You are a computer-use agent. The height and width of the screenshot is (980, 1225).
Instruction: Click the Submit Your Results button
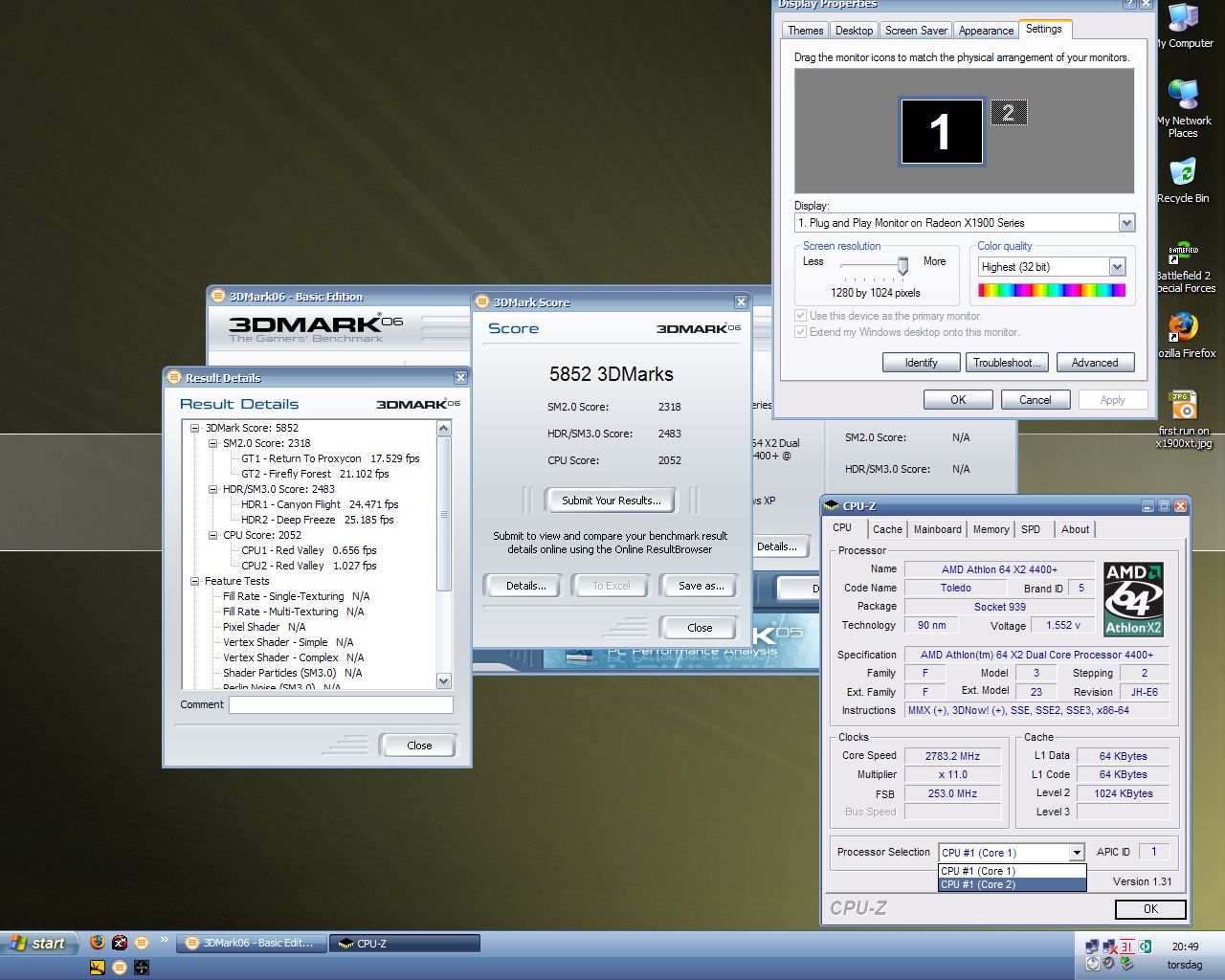point(611,501)
